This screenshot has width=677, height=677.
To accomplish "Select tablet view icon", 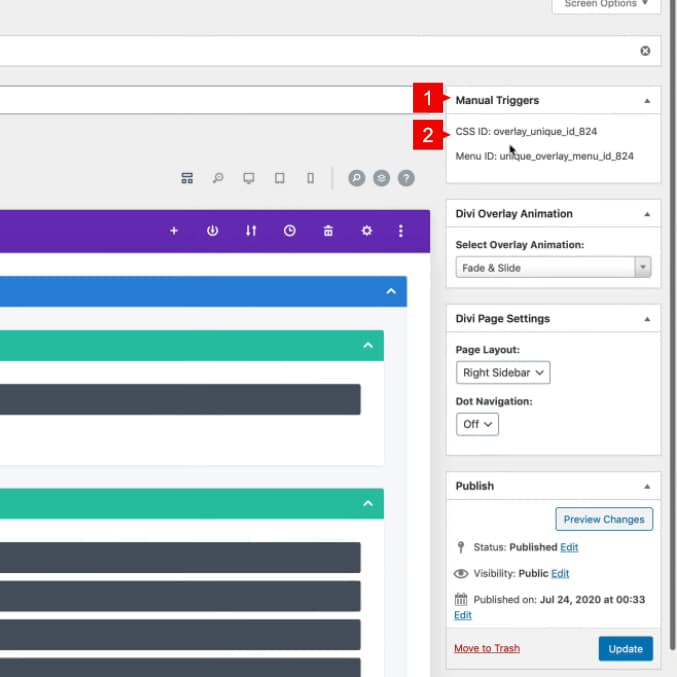I will [x=280, y=178].
